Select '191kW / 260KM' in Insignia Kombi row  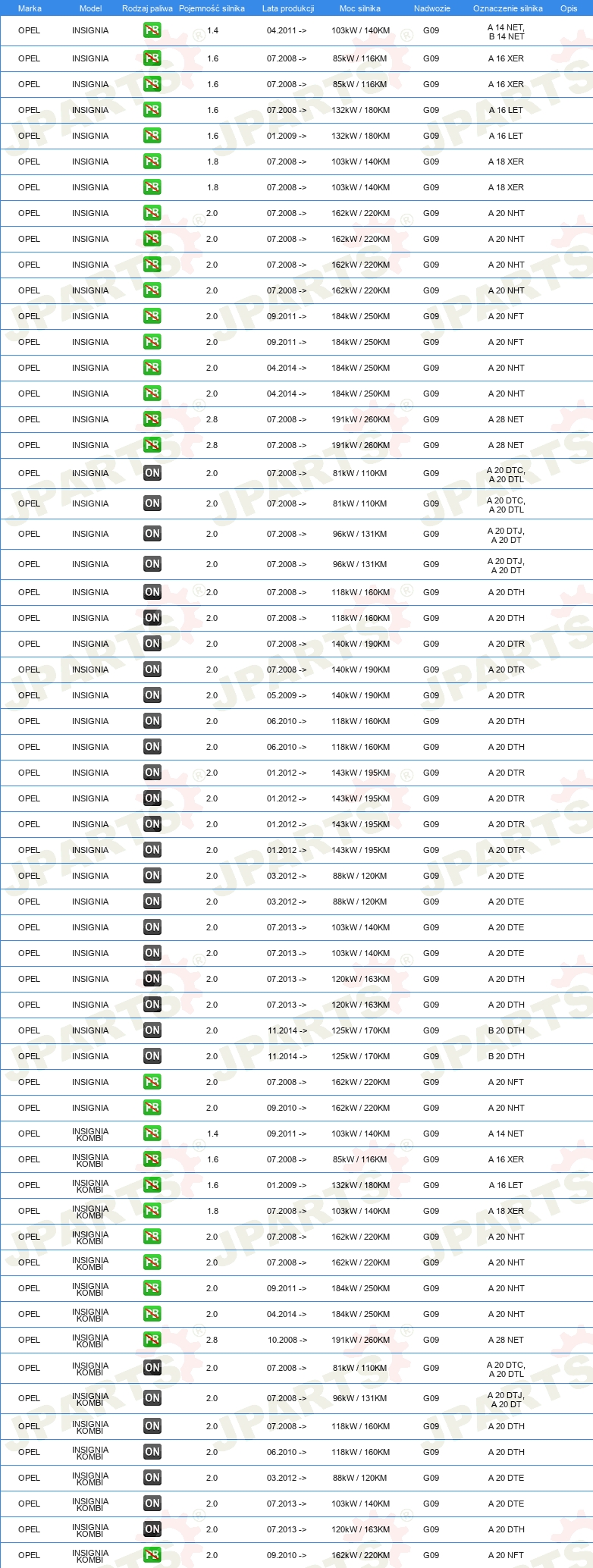361,1340
